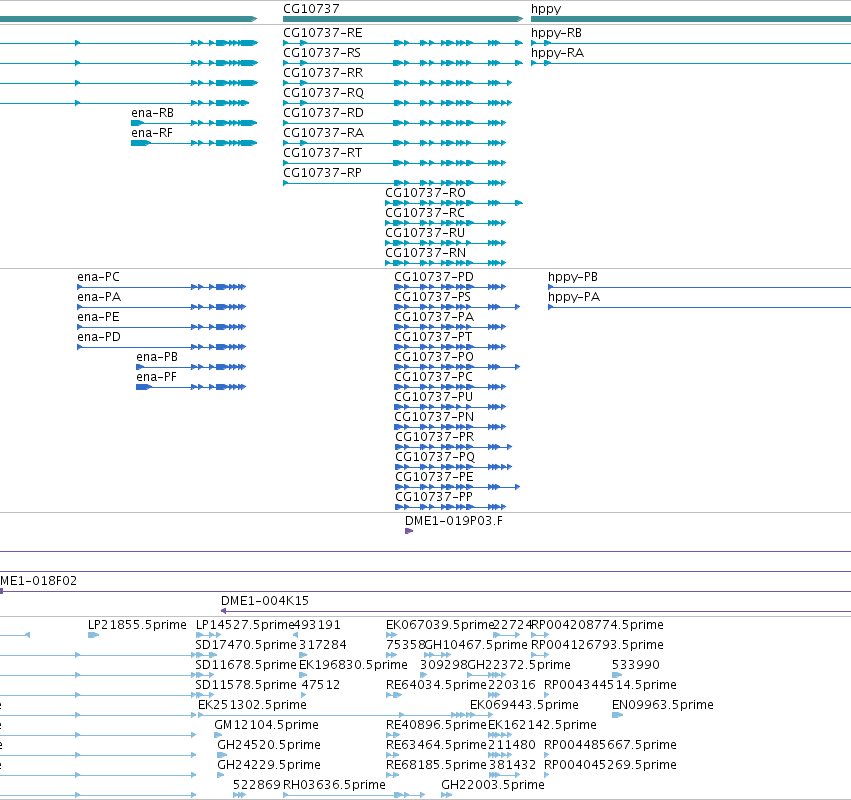Click protein label ena-PE
Viewport: 851px width, 800px height.
click(x=98, y=317)
